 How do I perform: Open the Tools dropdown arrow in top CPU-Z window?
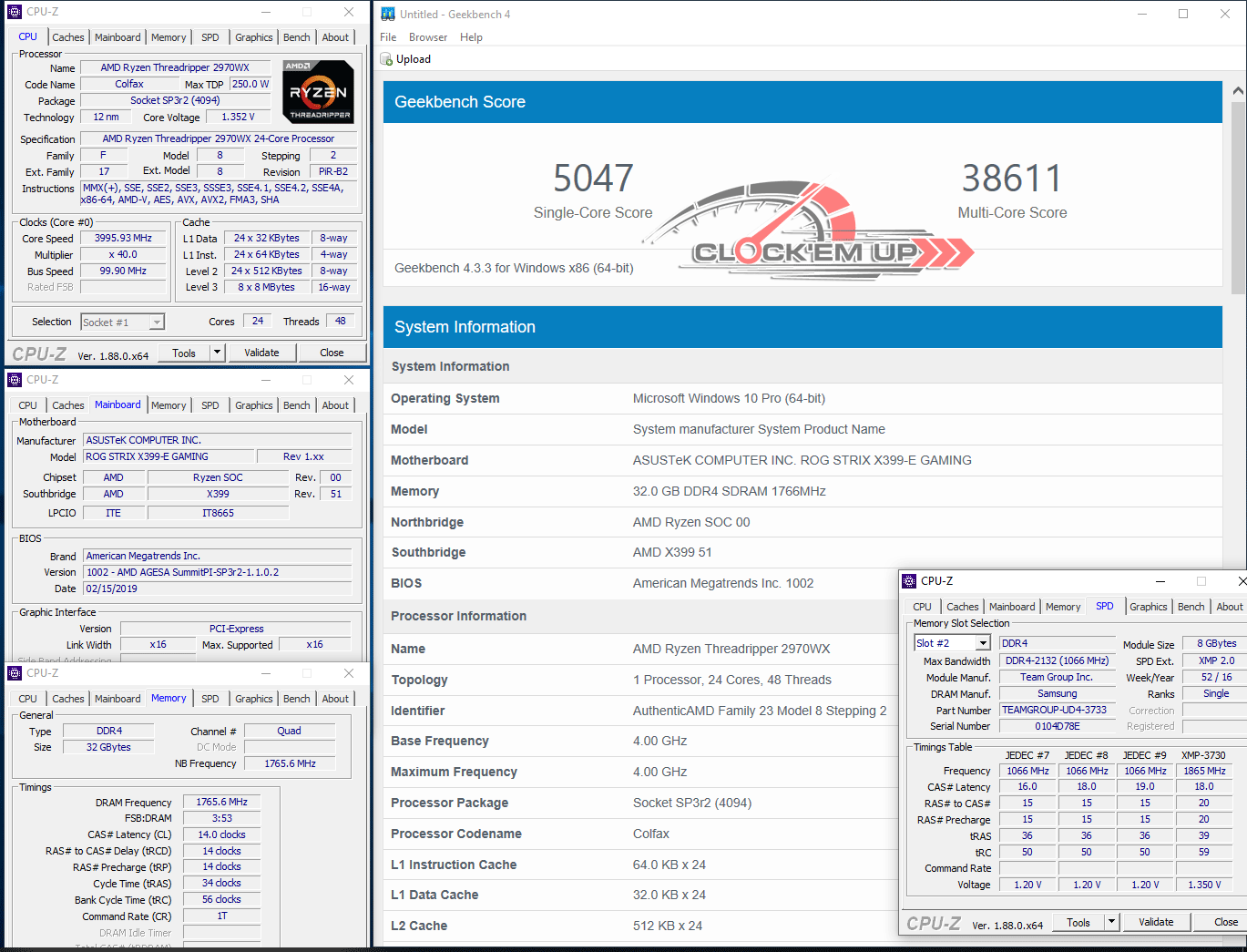point(217,353)
